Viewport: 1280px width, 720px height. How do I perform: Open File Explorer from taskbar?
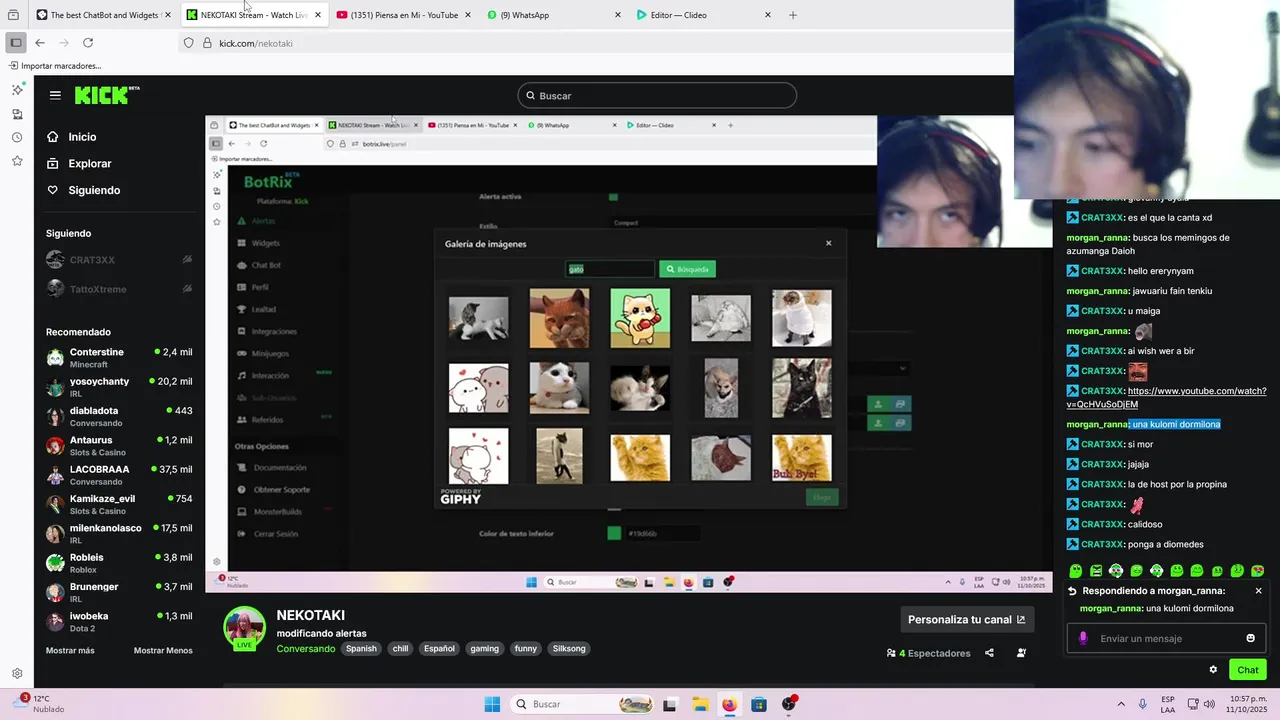click(x=699, y=704)
